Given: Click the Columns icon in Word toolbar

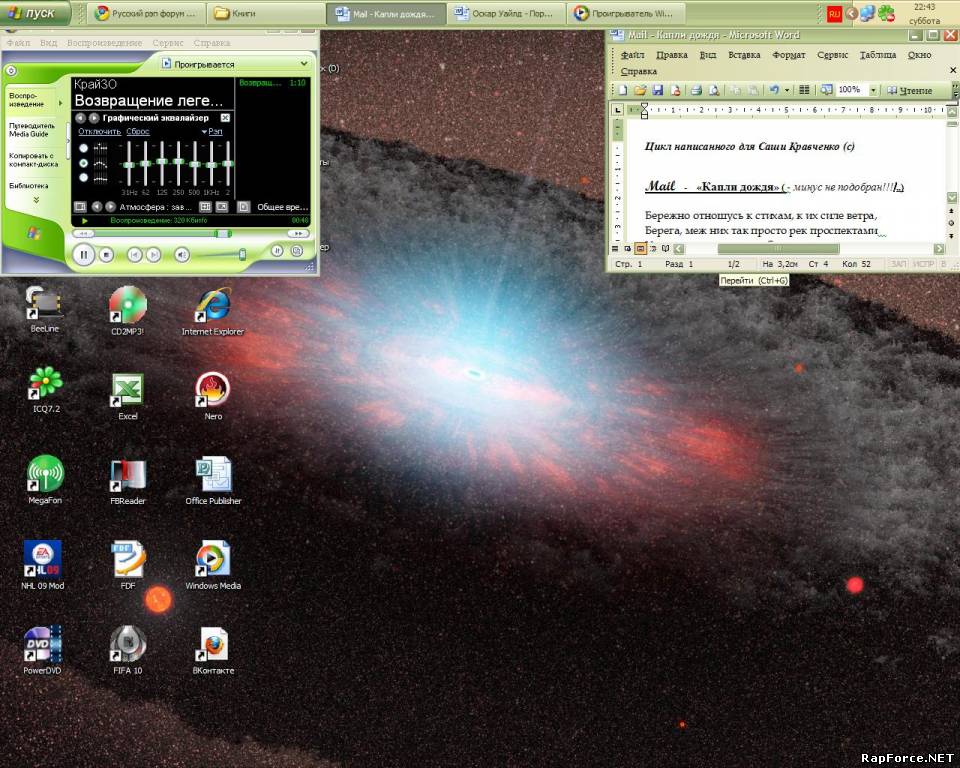Looking at the screenshot, I should (804, 90).
